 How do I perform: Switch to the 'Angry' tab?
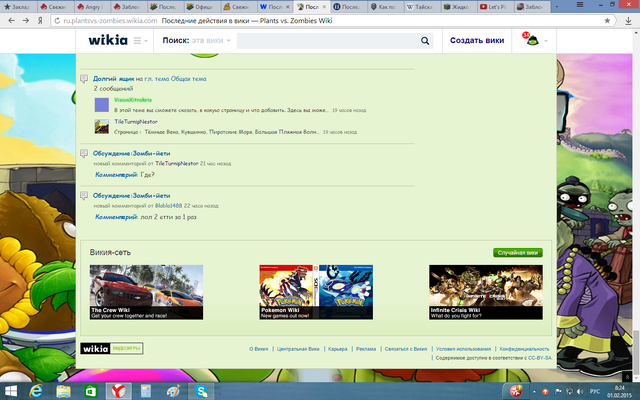click(x=92, y=7)
